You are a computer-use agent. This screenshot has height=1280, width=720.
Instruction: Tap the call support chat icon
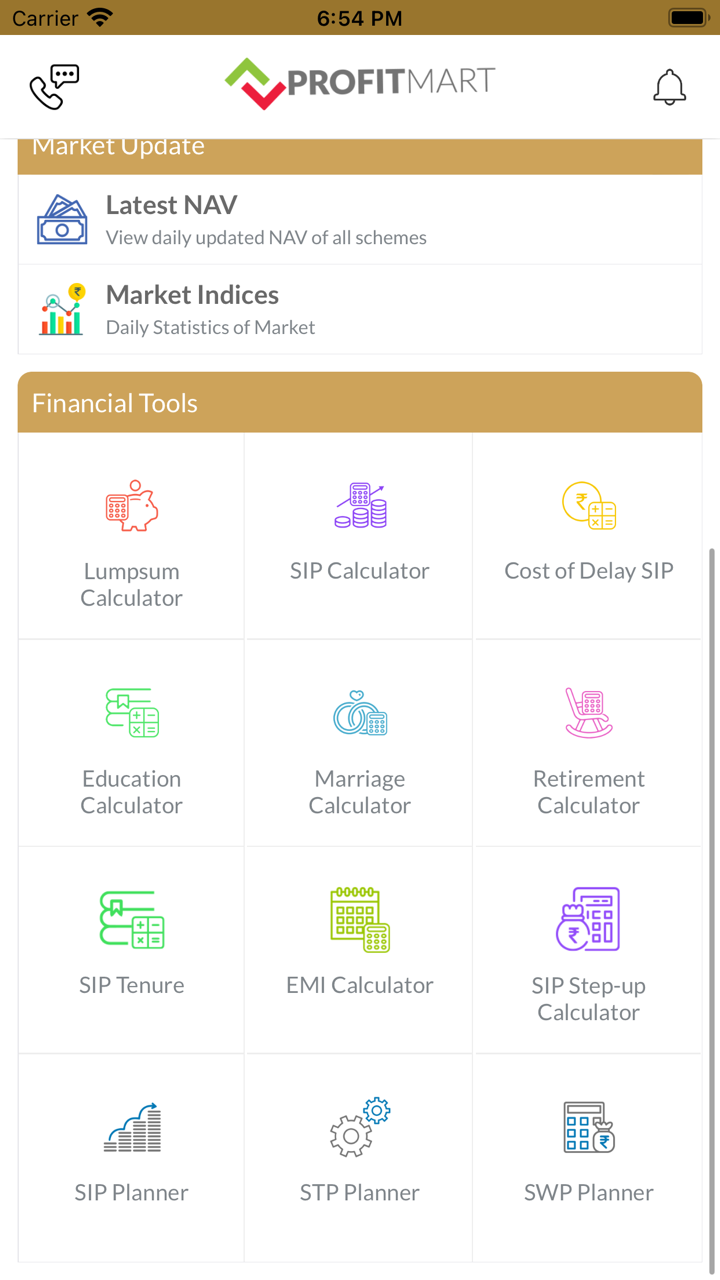point(55,87)
